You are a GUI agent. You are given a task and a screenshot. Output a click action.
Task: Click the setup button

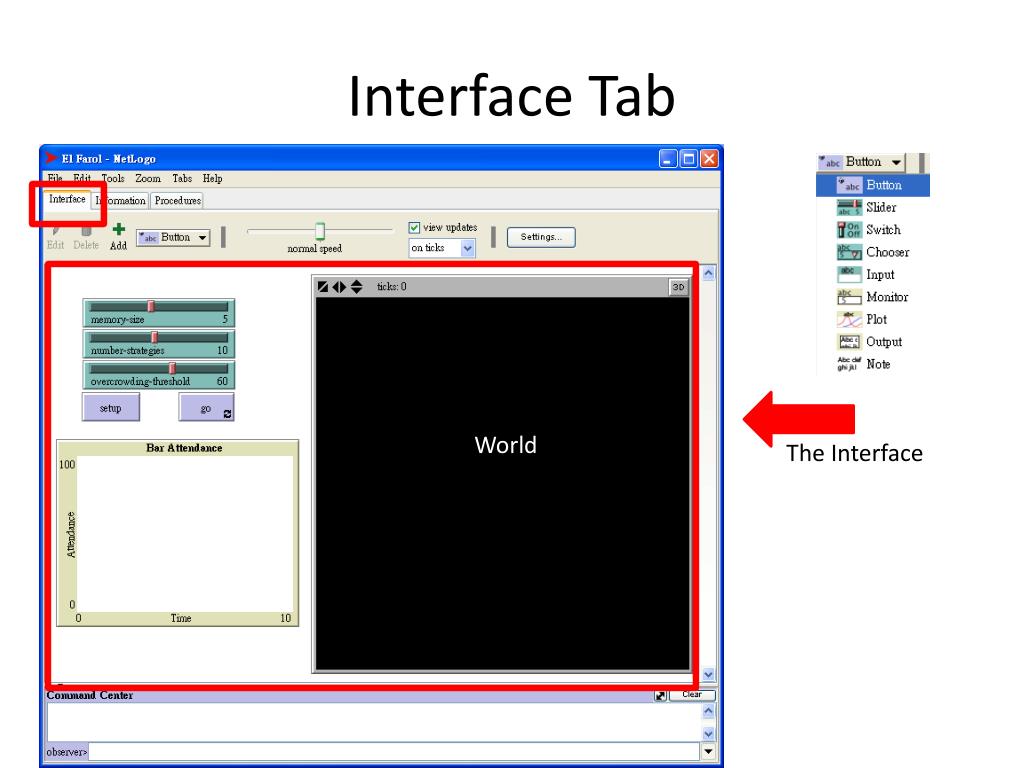point(110,408)
